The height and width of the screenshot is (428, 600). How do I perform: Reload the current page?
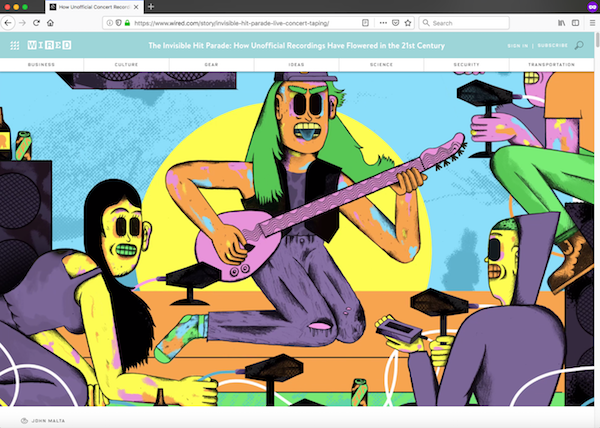tap(37, 22)
